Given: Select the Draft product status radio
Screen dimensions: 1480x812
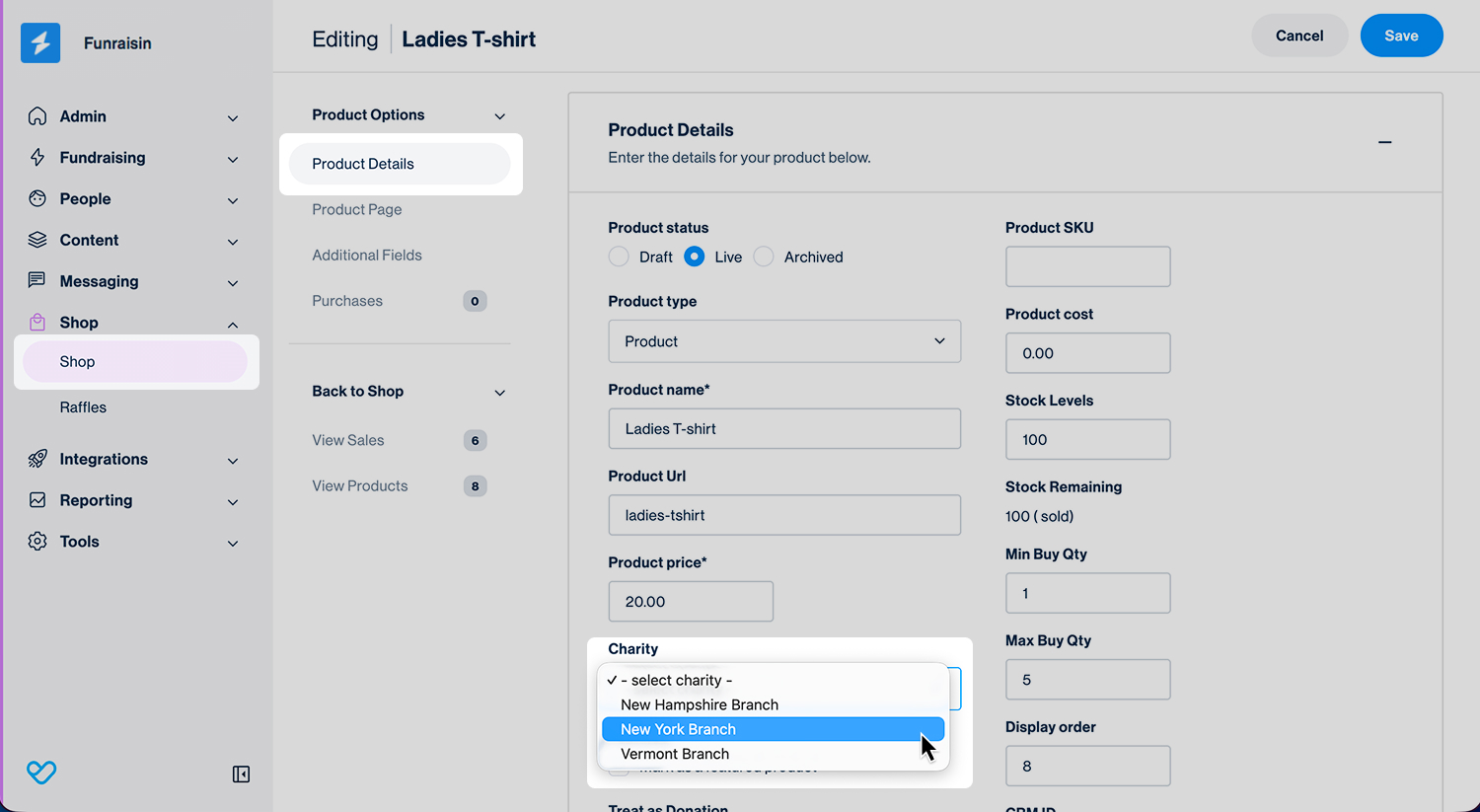Looking at the screenshot, I should coord(619,257).
